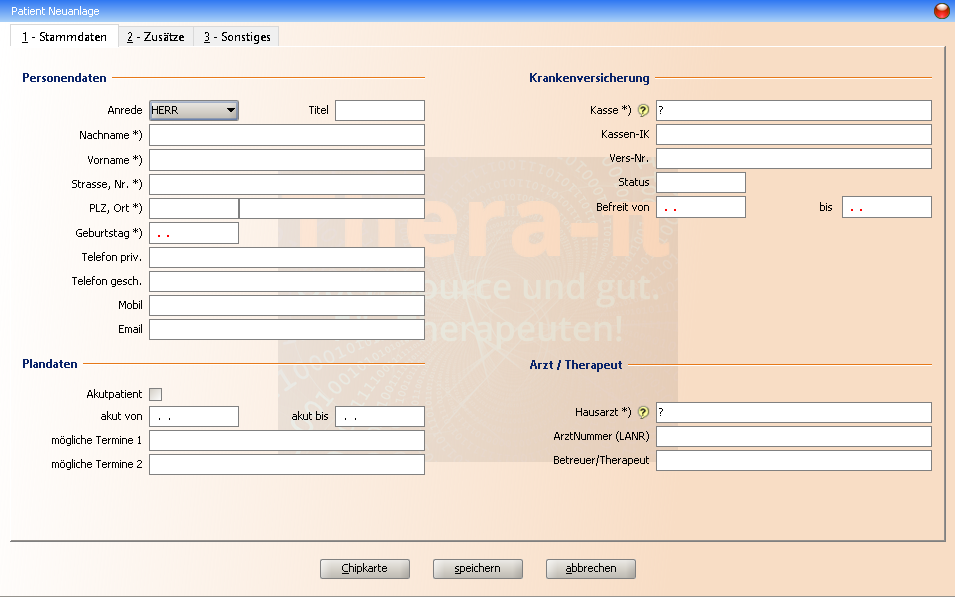Click the speichern button
The width and height of the screenshot is (955, 597).
click(479, 569)
